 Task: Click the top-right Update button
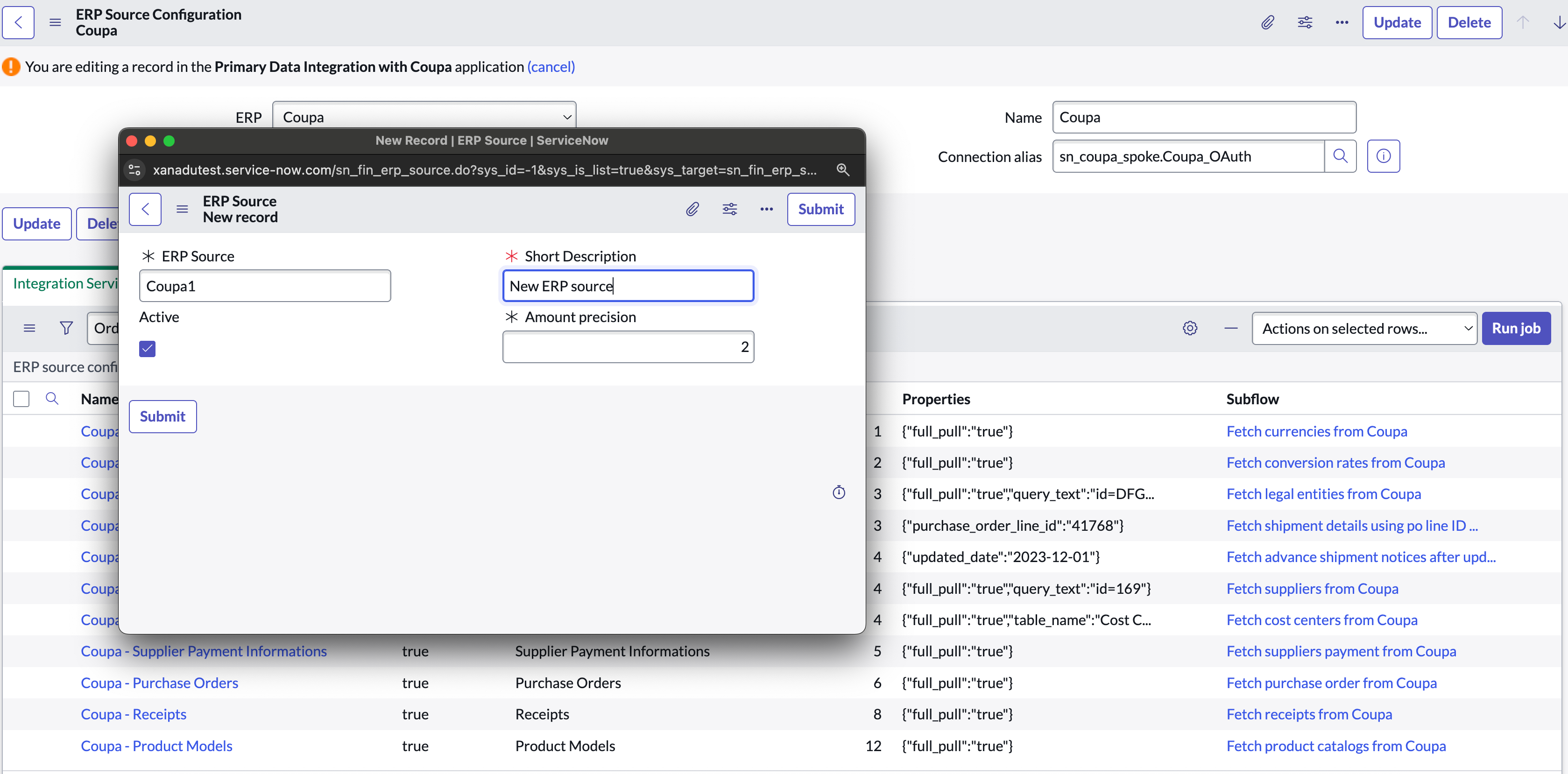[1397, 22]
